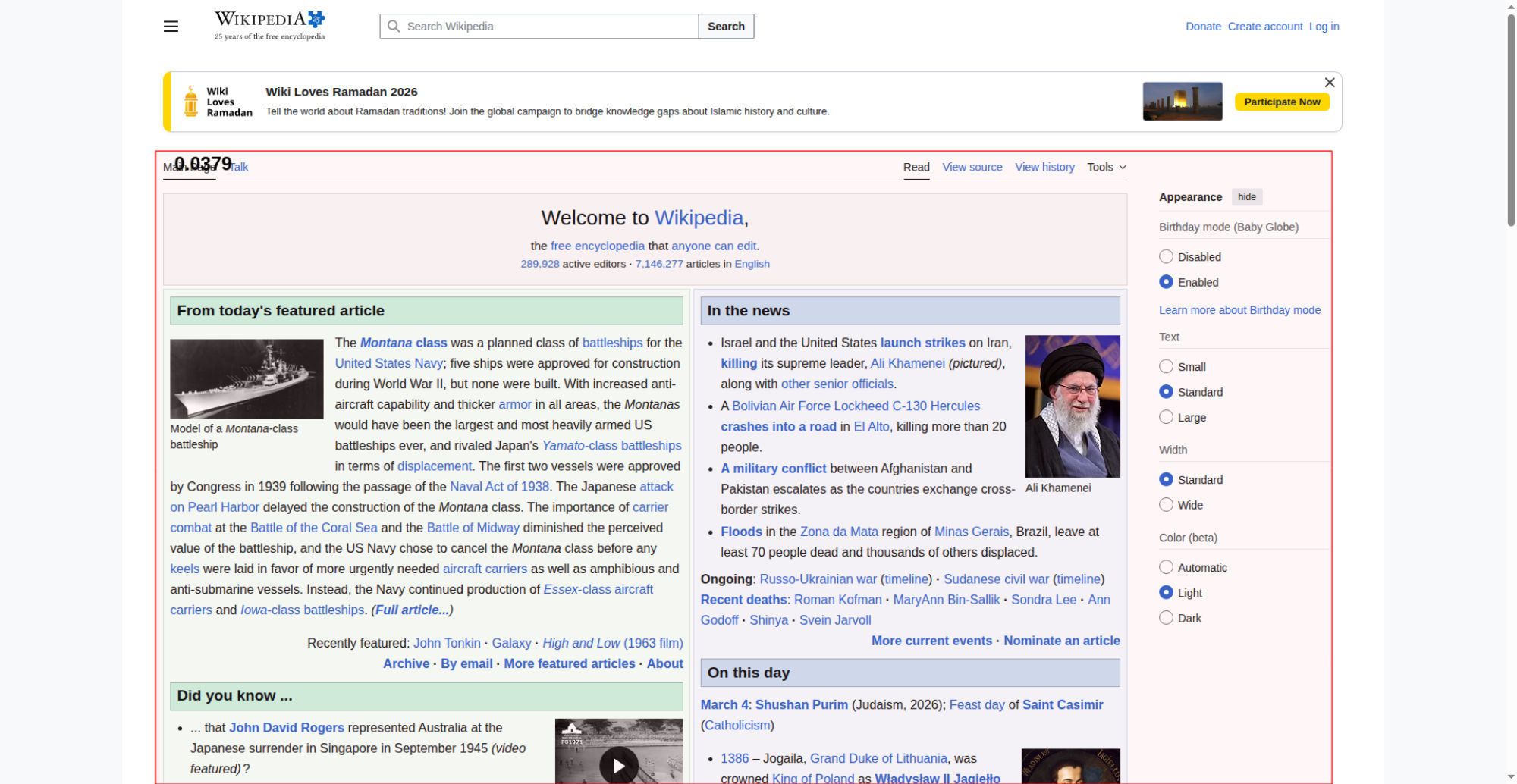The image size is (1517, 784).
Task: Click the page vertical scrollbar thumb
Action: pos(1510,121)
